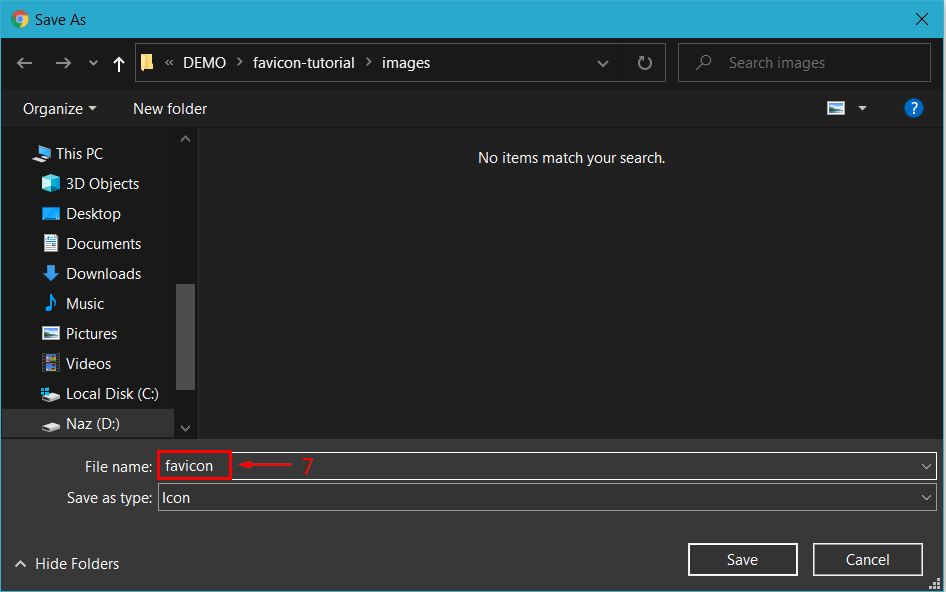The height and width of the screenshot is (592, 946).
Task: Open the Help question mark icon
Action: coord(913,108)
